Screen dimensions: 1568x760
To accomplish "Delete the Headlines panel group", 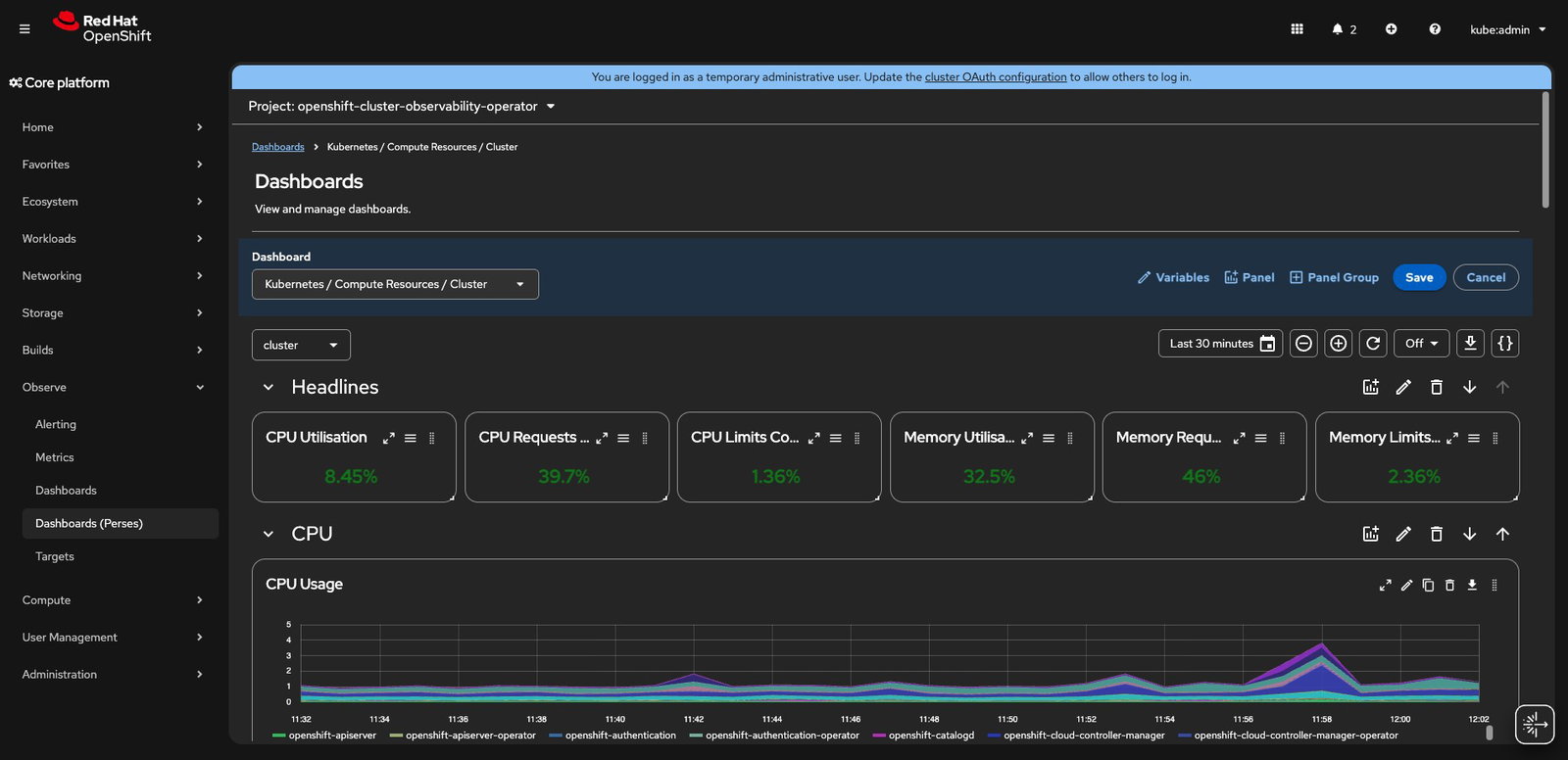I will click(1437, 387).
